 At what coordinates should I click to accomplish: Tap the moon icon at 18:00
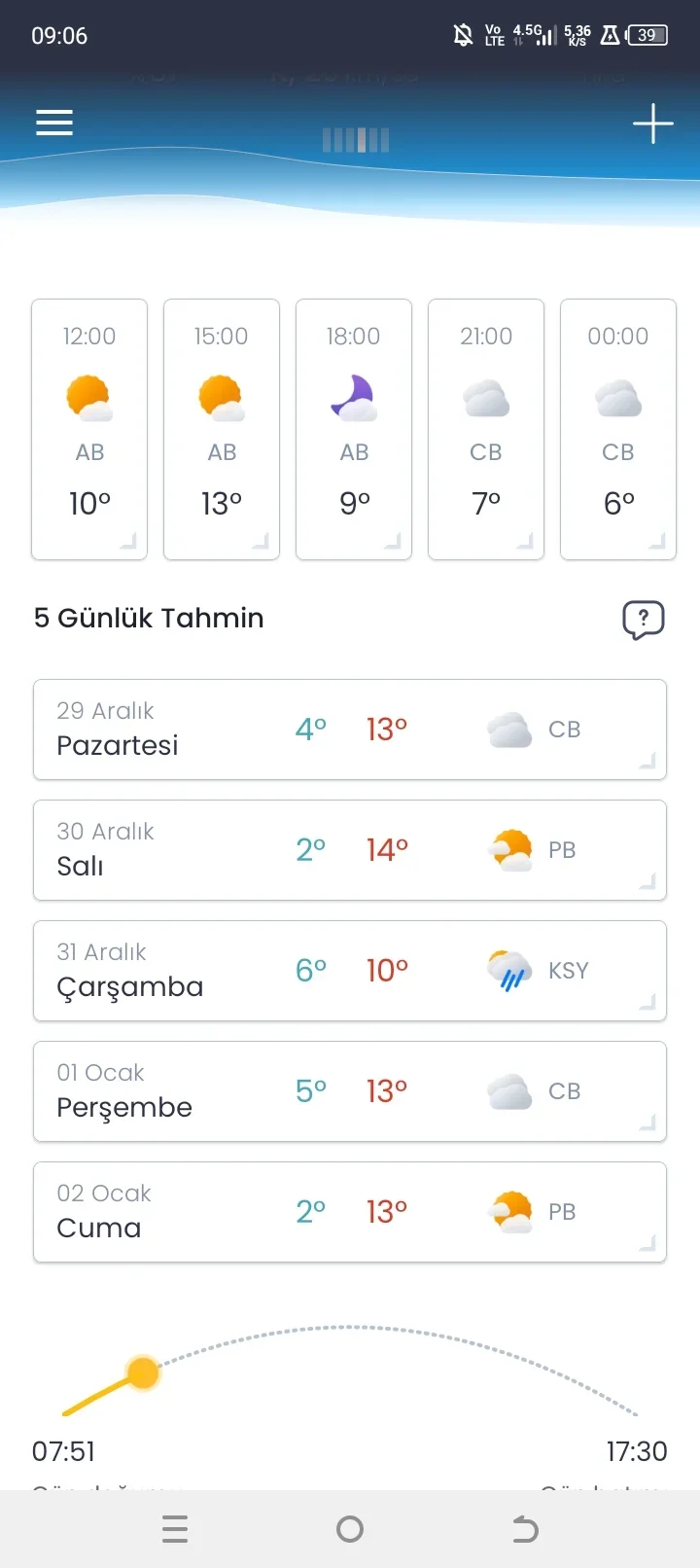tap(353, 397)
